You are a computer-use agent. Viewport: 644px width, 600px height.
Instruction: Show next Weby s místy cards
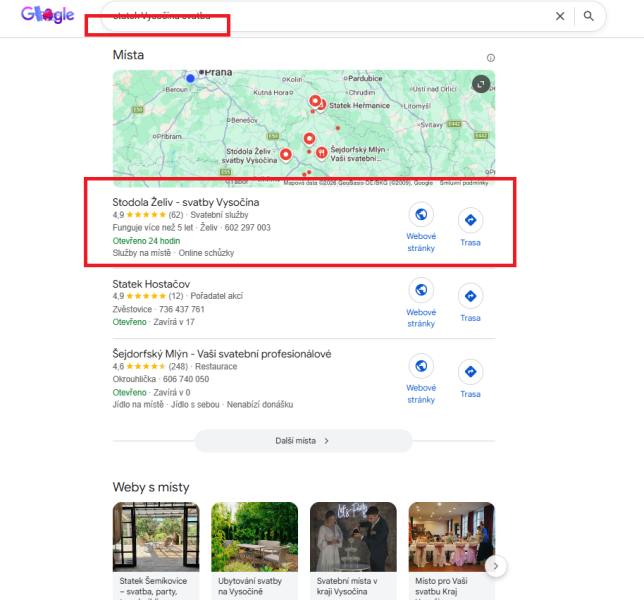pyautogui.click(x=496, y=566)
